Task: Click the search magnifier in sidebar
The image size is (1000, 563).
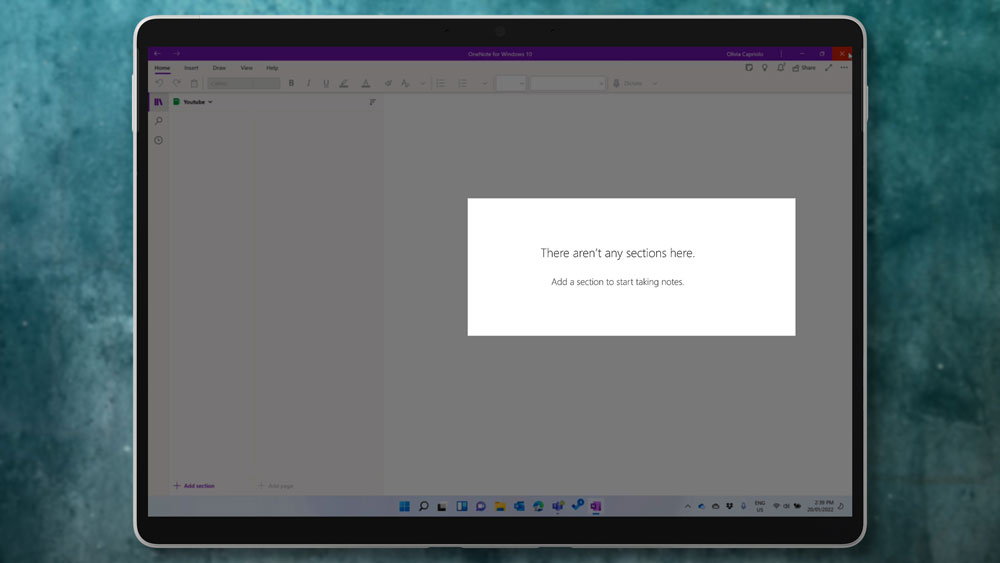Action: click(158, 121)
